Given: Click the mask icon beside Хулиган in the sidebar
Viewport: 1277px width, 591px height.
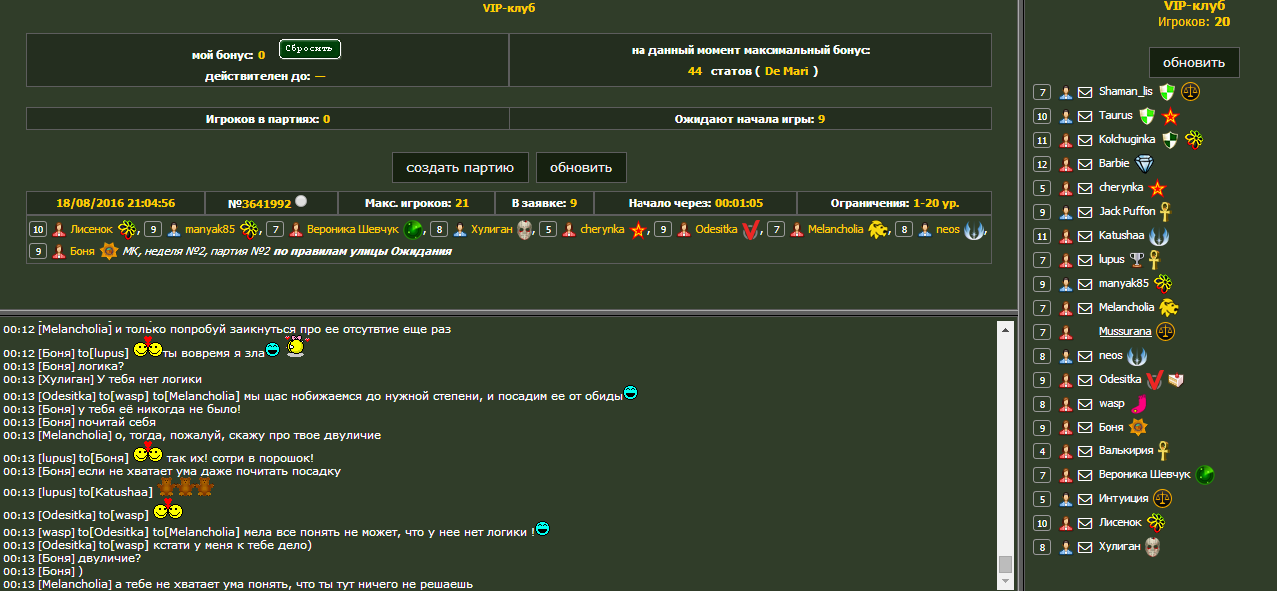Looking at the screenshot, I should tap(1152, 547).
